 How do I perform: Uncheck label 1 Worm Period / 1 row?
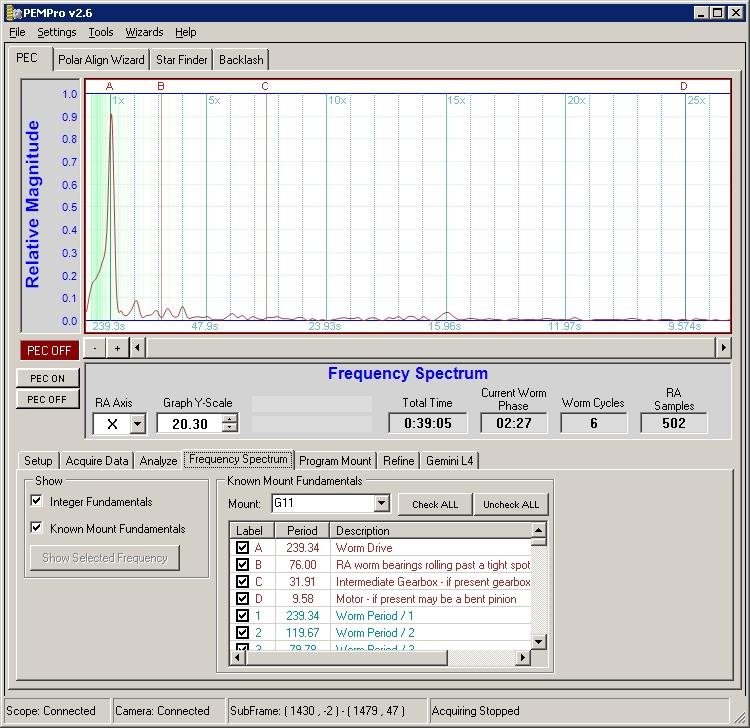tap(243, 616)
